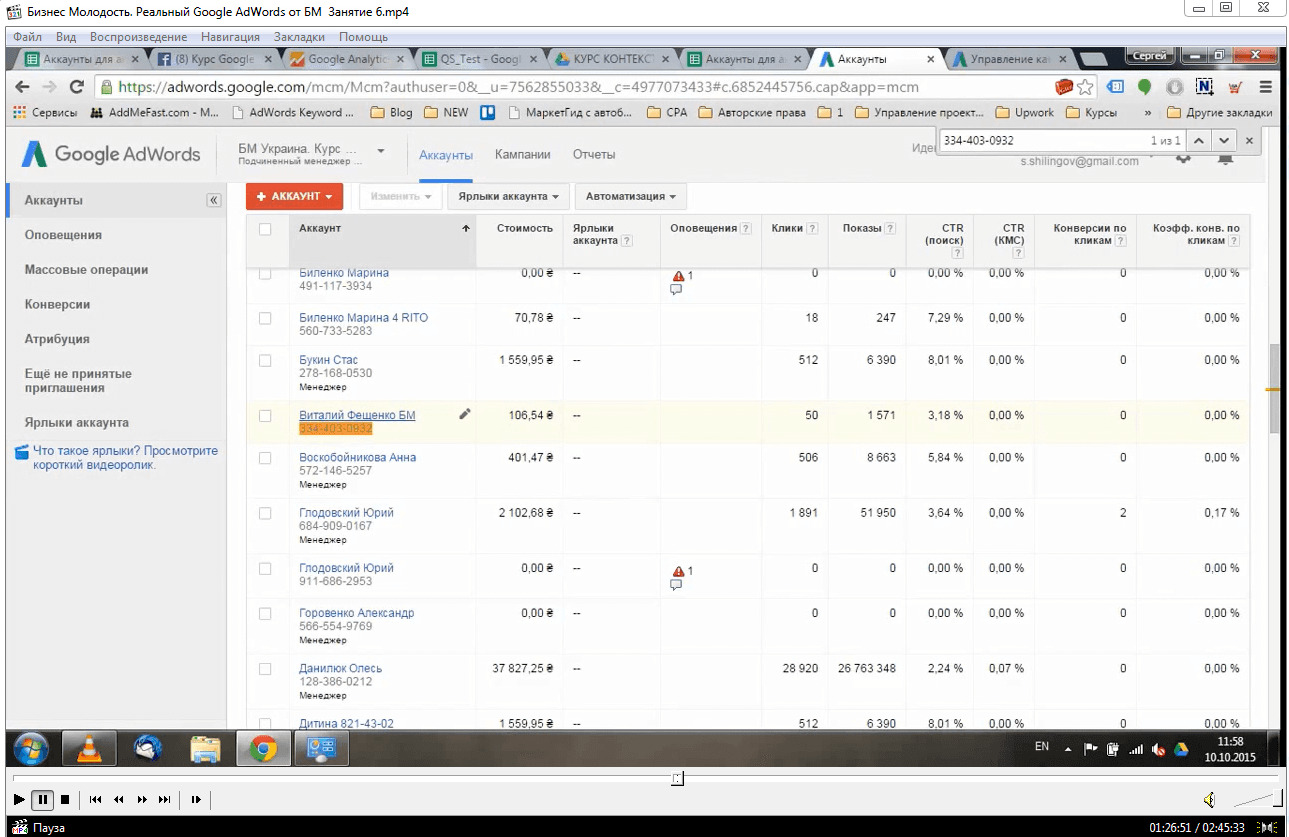Open the Виталий Фещенко БМ account link
Image resolution: width=1289 pixels, height=837 pixels.
pyautogui.click(x=357, y=415)
